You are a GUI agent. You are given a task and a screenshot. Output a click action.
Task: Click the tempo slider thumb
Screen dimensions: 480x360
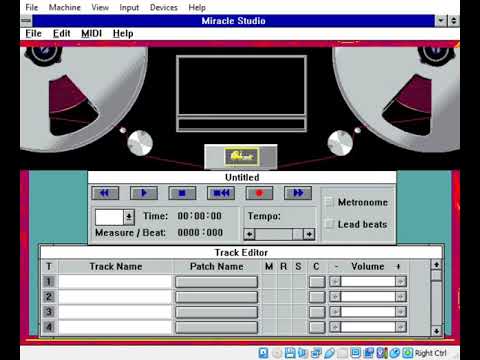297,234
